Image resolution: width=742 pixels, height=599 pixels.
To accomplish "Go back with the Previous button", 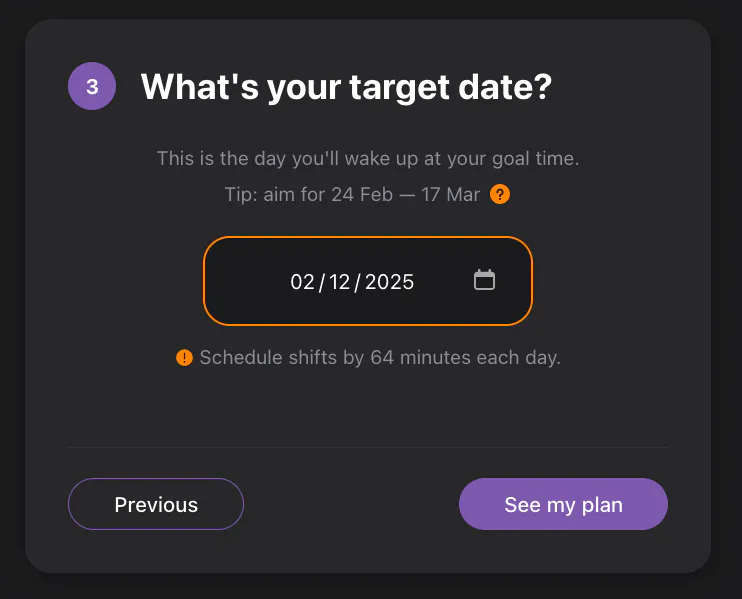I will [156, 504].
